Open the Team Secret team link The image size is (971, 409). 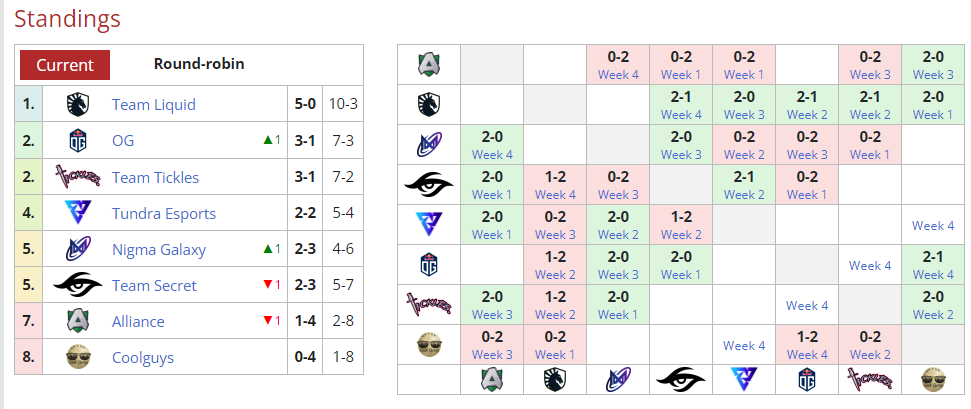click(x=154, y=285)
